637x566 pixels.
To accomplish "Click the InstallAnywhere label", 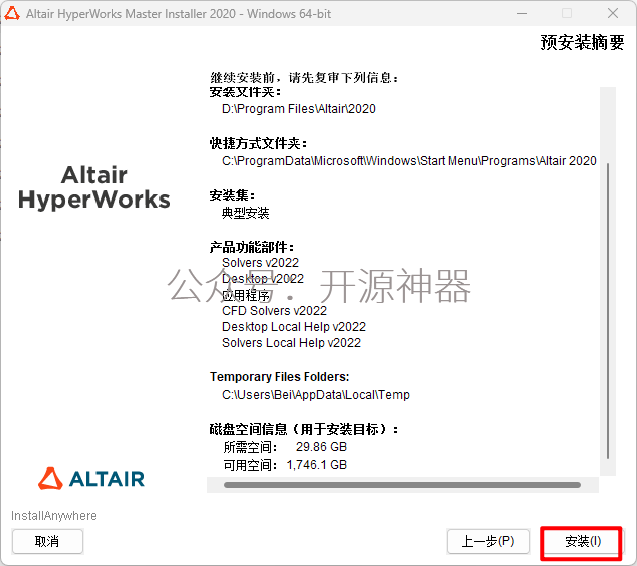I will click(54, 516).
